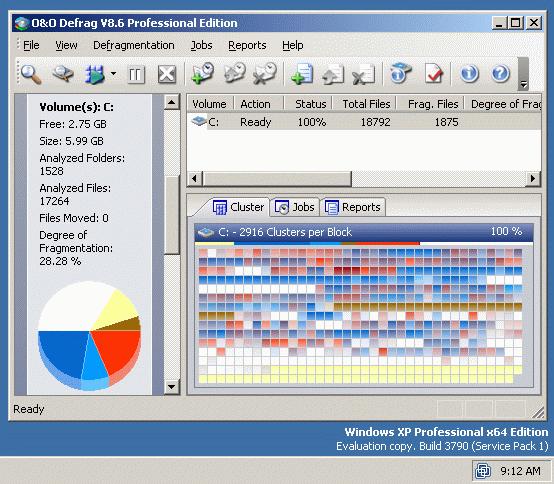Click the start defragmentation green arrow icon
554x484 pixels.
(x=95, y=74)
